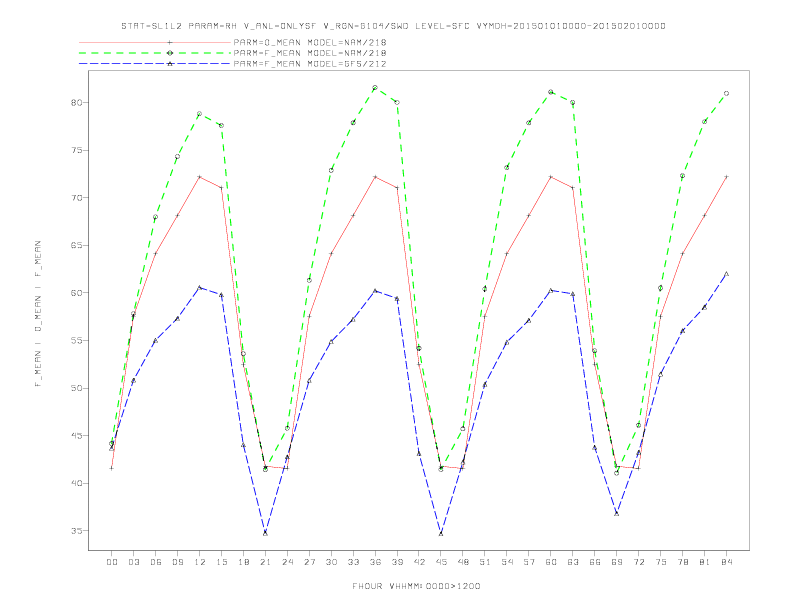
Task: Select legend entry PARM=F_MEAN MODEL=NAM/218
Action: [310, 53]
